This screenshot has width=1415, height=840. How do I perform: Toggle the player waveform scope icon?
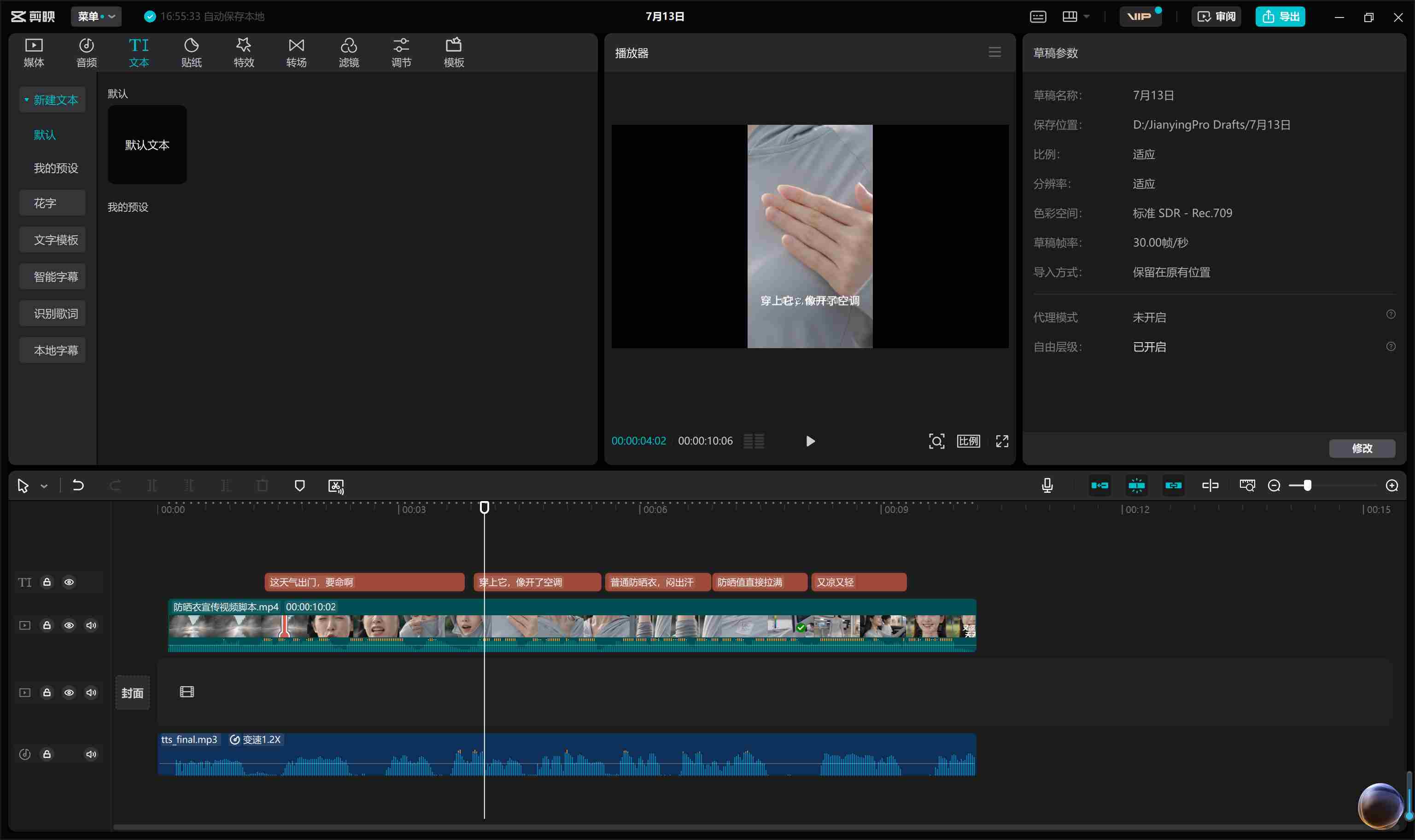pyautogui.click(x=754, y=441)
